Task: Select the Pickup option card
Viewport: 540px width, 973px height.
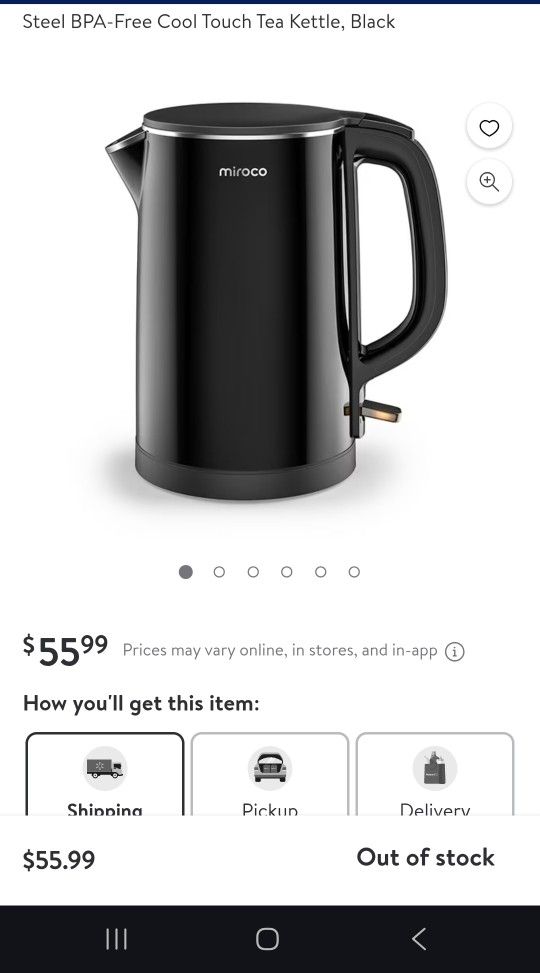Action: 270,774
